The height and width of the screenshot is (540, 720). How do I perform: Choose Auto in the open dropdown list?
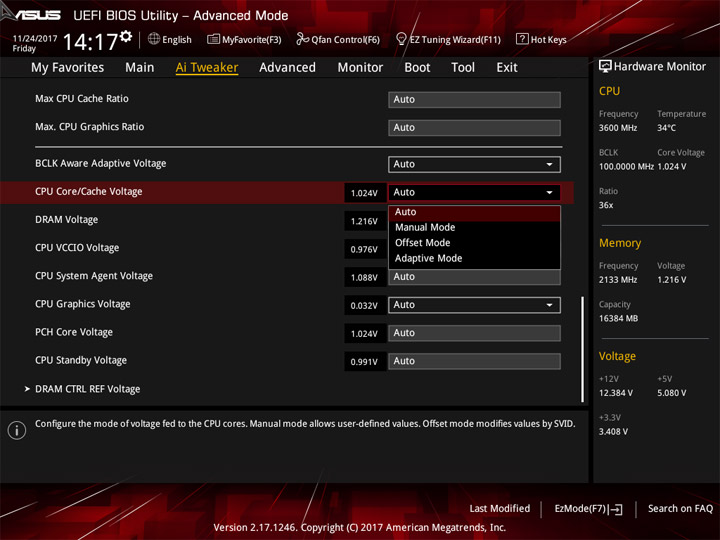[474, 212]
